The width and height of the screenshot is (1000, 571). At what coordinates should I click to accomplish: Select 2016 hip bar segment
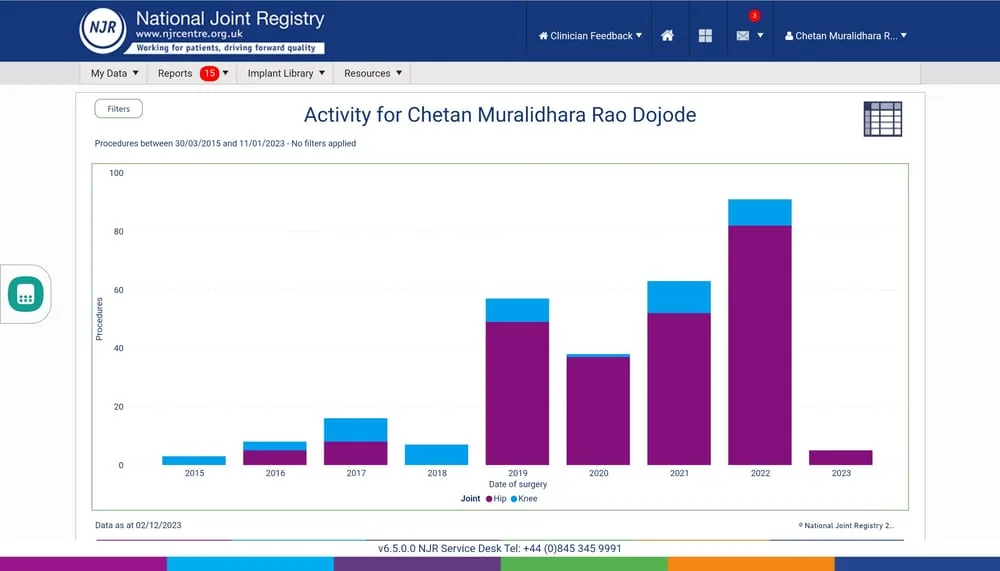coord(275,457)
